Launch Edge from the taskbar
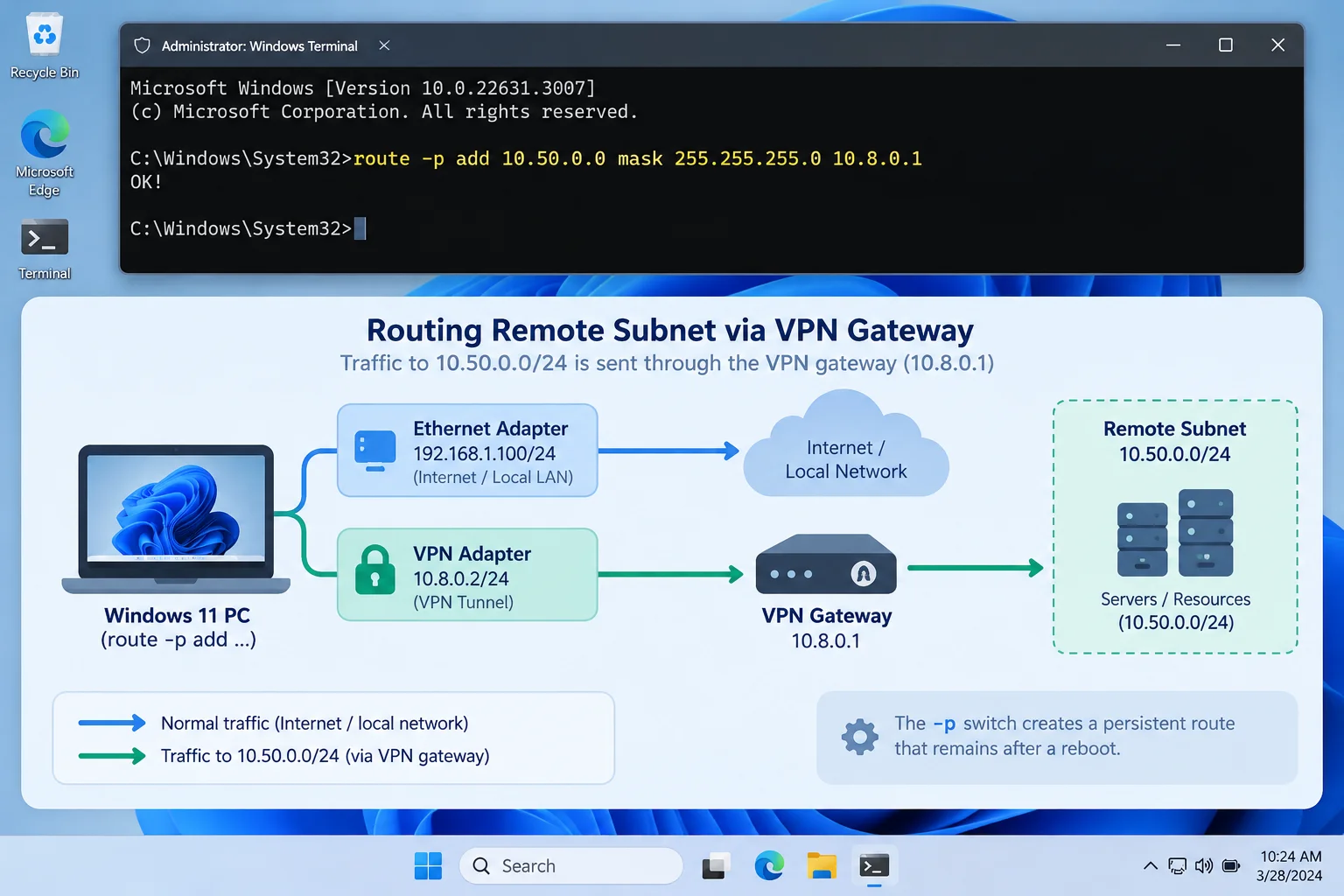Screen dimensions: 1344x896 pyautogui.click(x=769, y=866)
